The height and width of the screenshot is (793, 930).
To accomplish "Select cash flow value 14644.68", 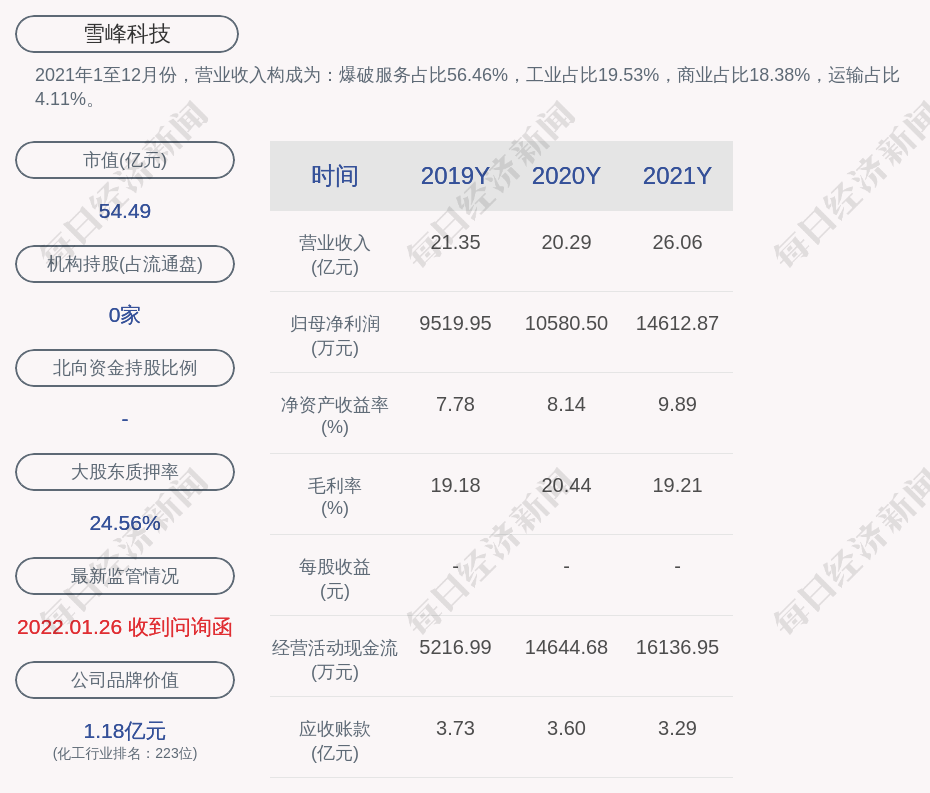I will [x=566, y=648].
